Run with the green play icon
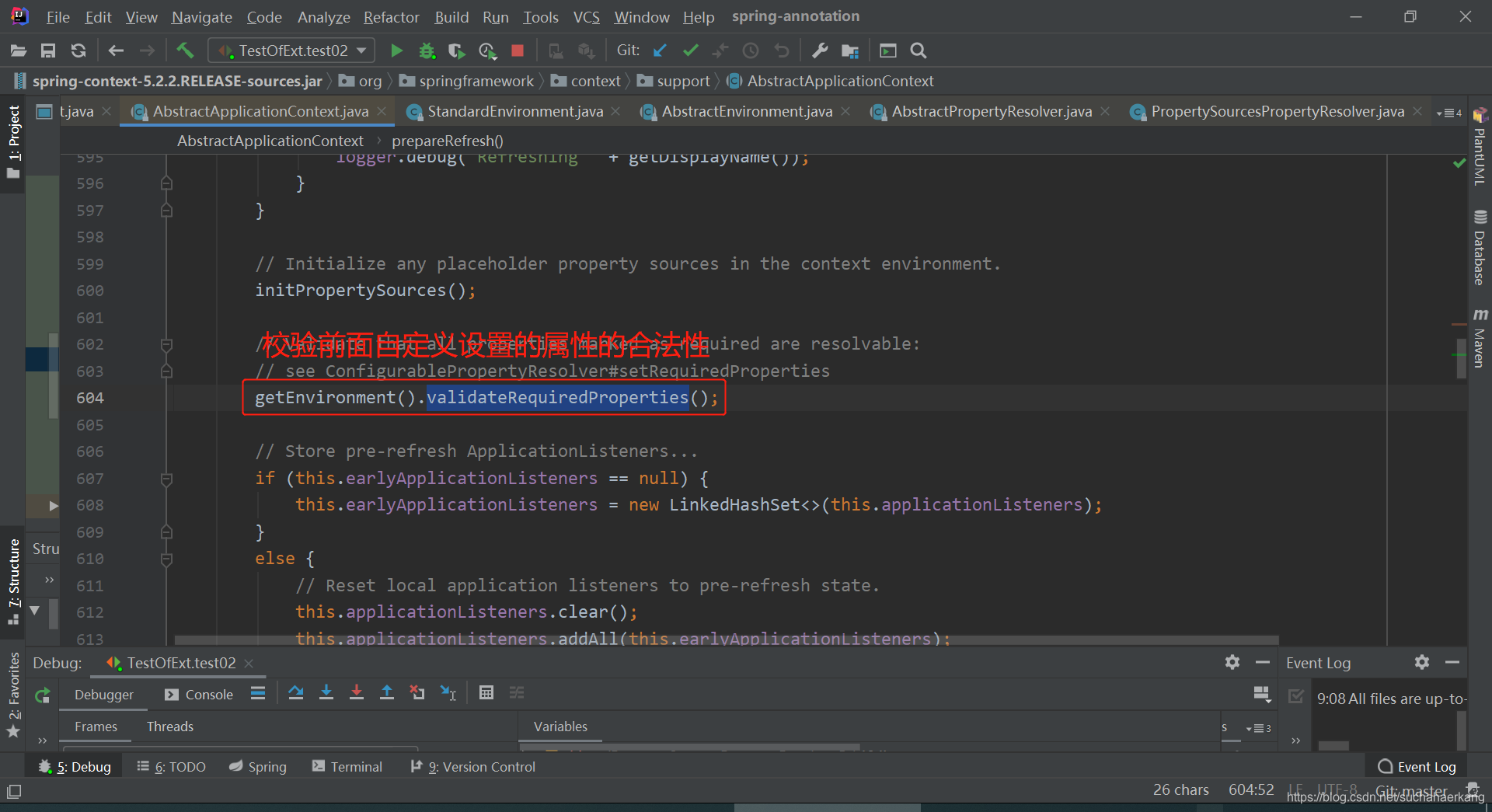The image size is (1492, 812). coord(396,51)
